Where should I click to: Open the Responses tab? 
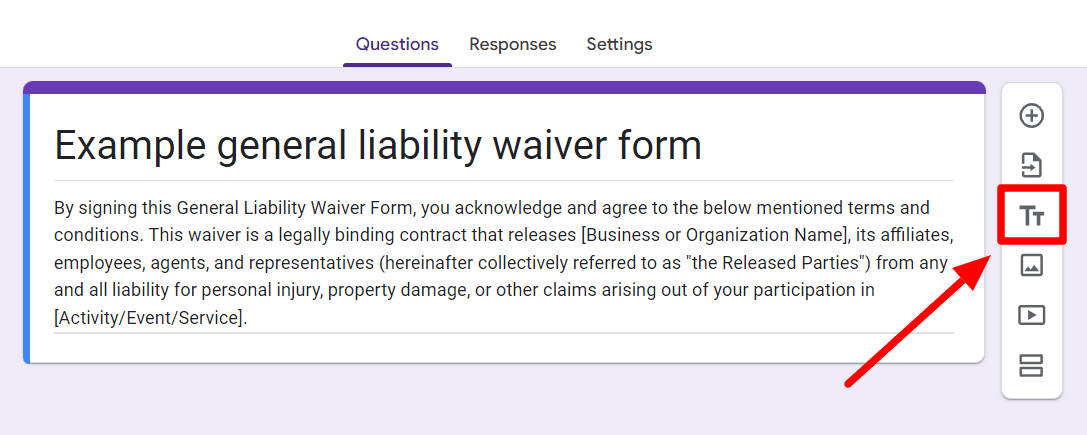tap(512, 44)
